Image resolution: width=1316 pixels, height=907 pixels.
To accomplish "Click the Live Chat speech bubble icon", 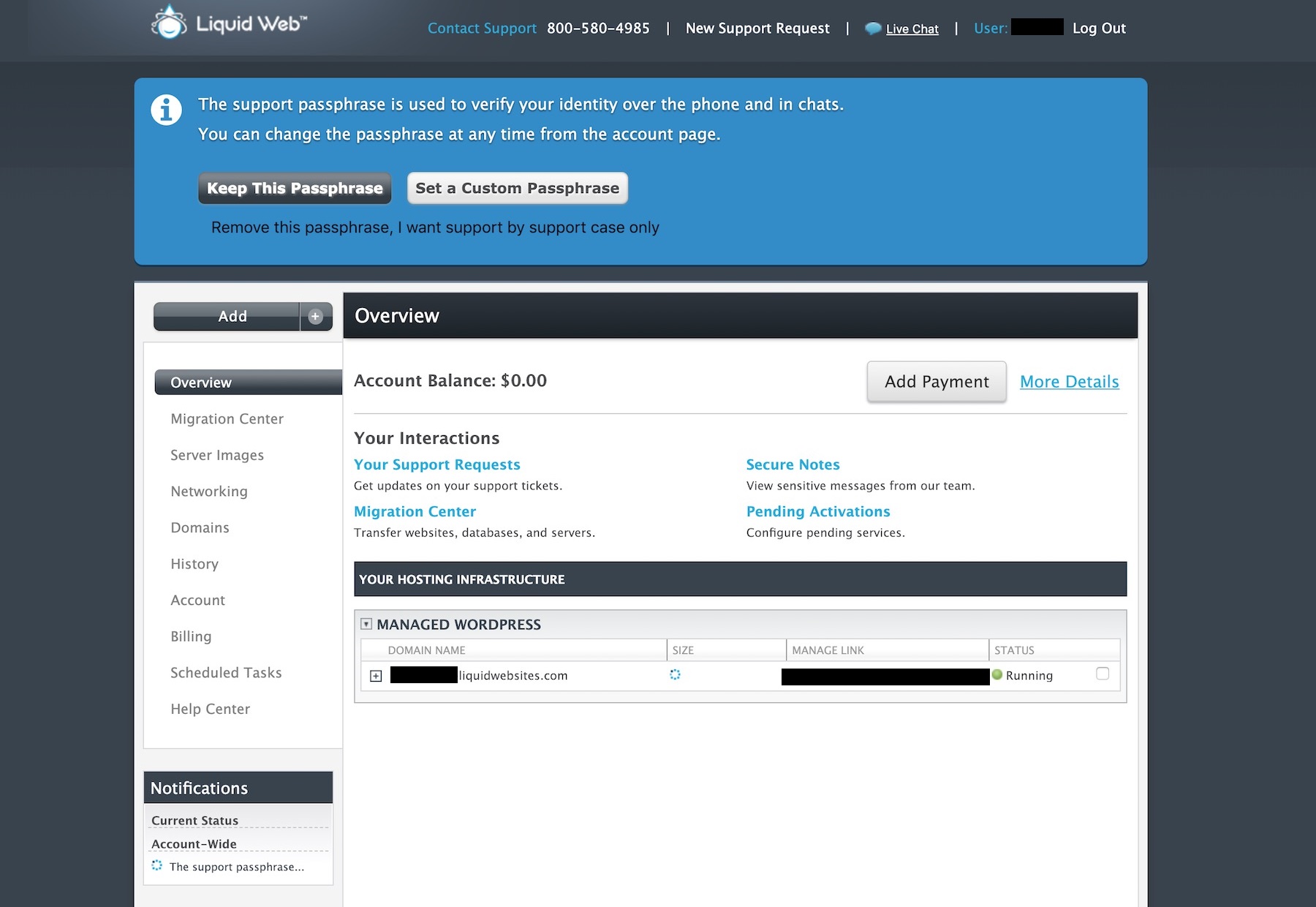I will tap(873, 29).
